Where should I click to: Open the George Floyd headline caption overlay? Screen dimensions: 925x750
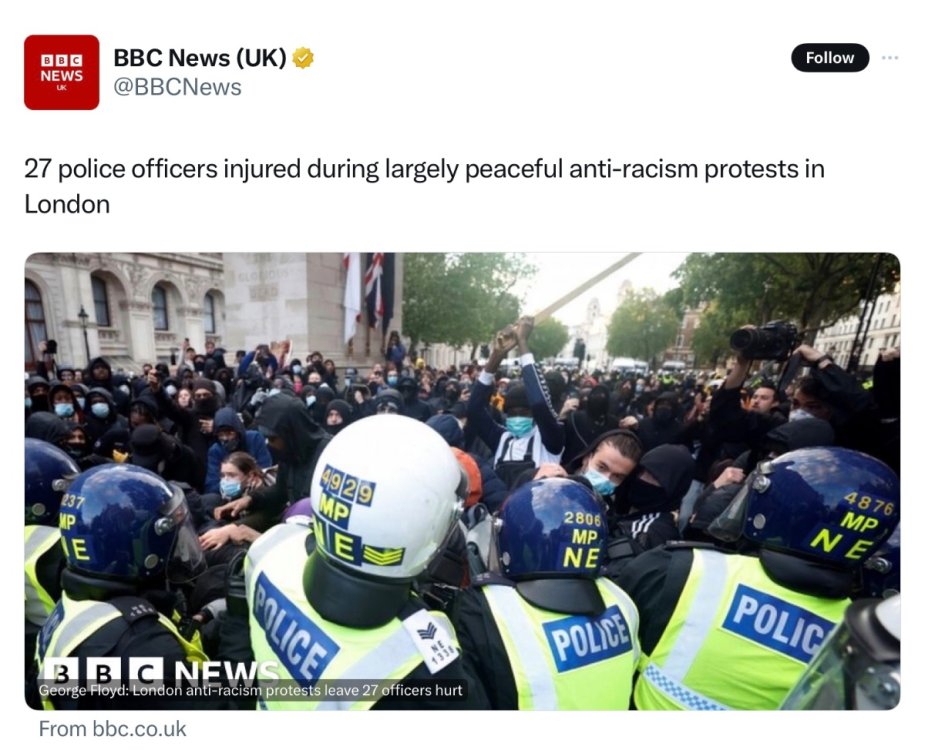251,690
